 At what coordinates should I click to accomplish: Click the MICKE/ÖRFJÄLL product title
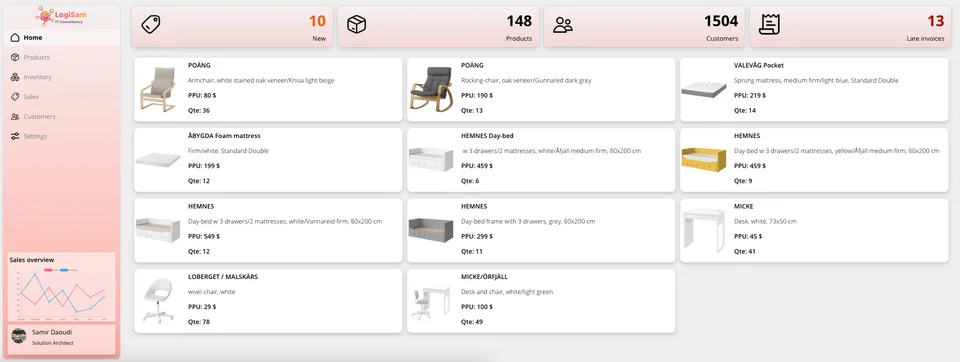tap(484, 277)
